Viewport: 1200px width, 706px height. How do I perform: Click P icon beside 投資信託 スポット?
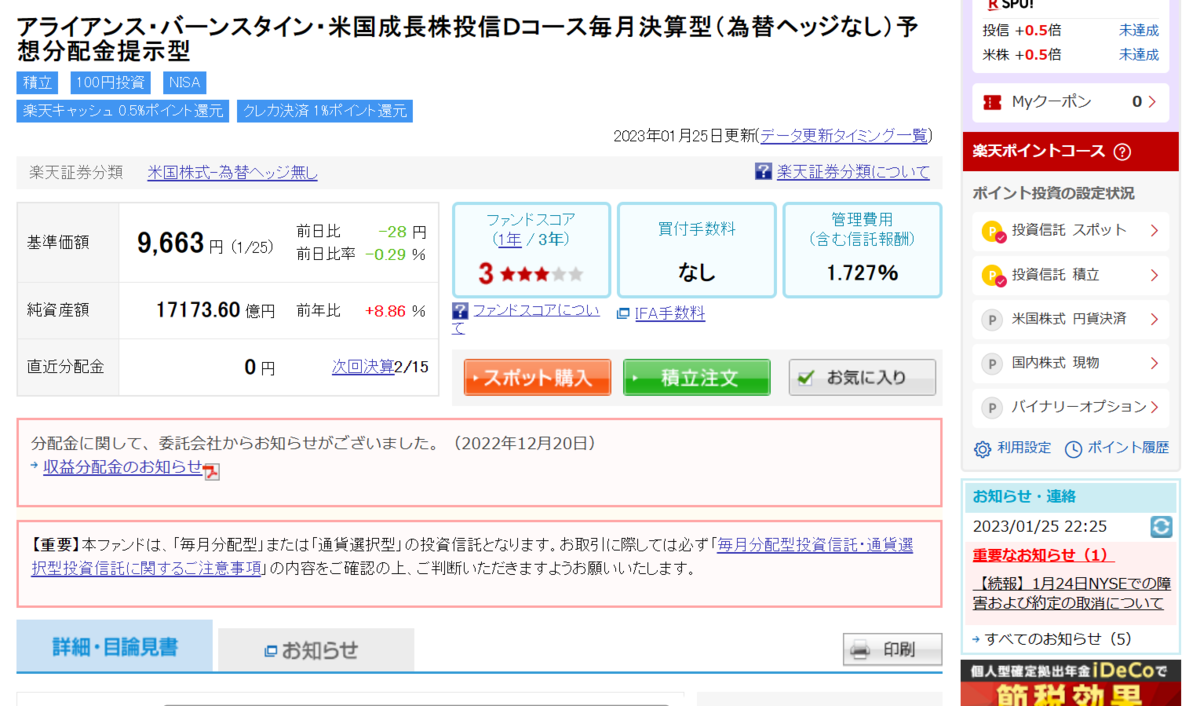click(x=993, y=231)
